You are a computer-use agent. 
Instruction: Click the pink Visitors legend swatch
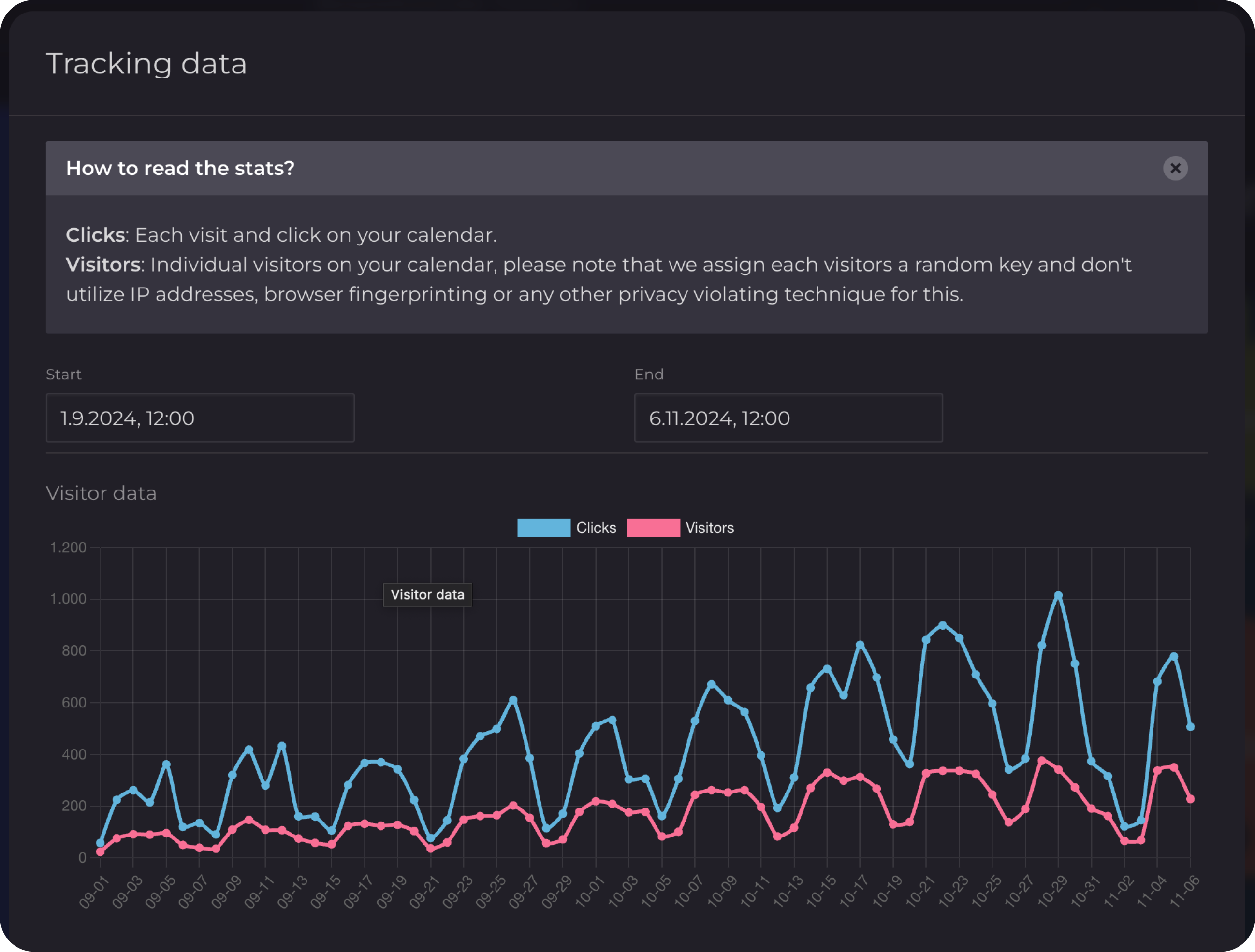(x=654, y=528)
